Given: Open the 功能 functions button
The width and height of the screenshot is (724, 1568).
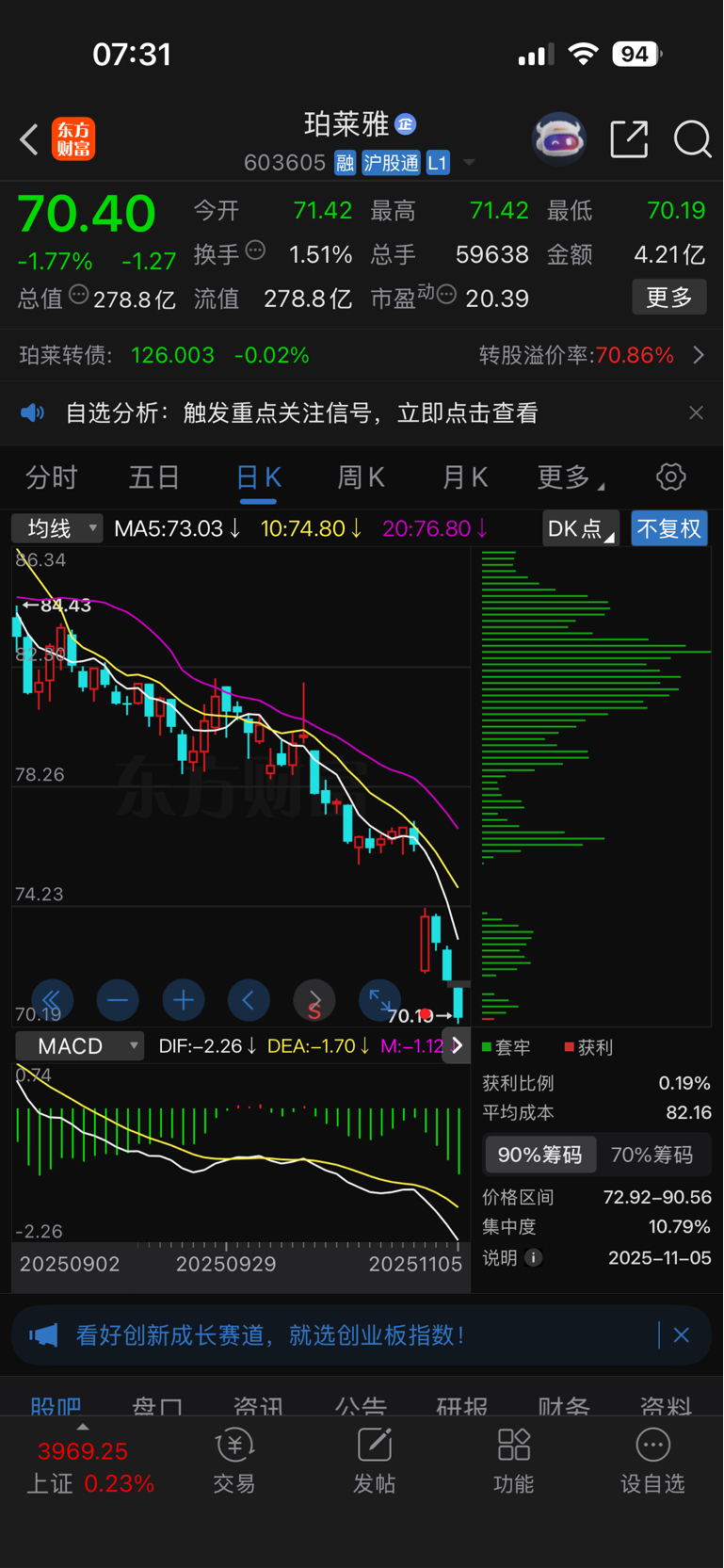Looking at the screenshot, I should click(x=514, y=1461).
